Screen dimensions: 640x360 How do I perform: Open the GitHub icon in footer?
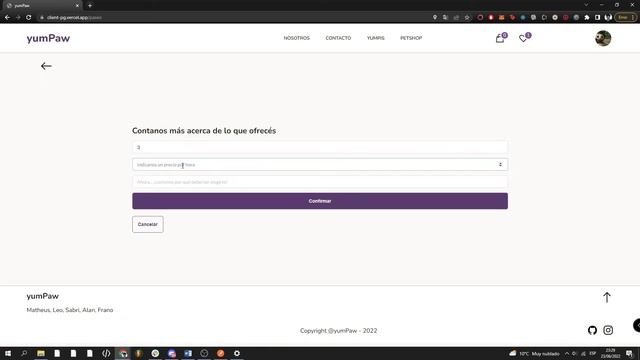click(592, 330)
